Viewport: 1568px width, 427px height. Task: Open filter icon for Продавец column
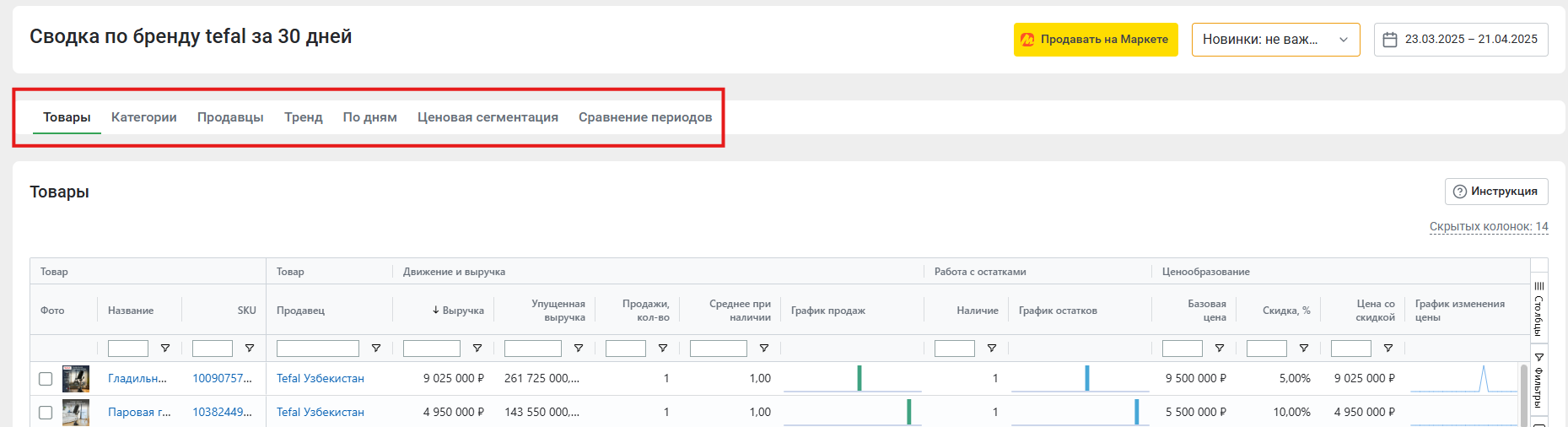[x=376, y=349]
